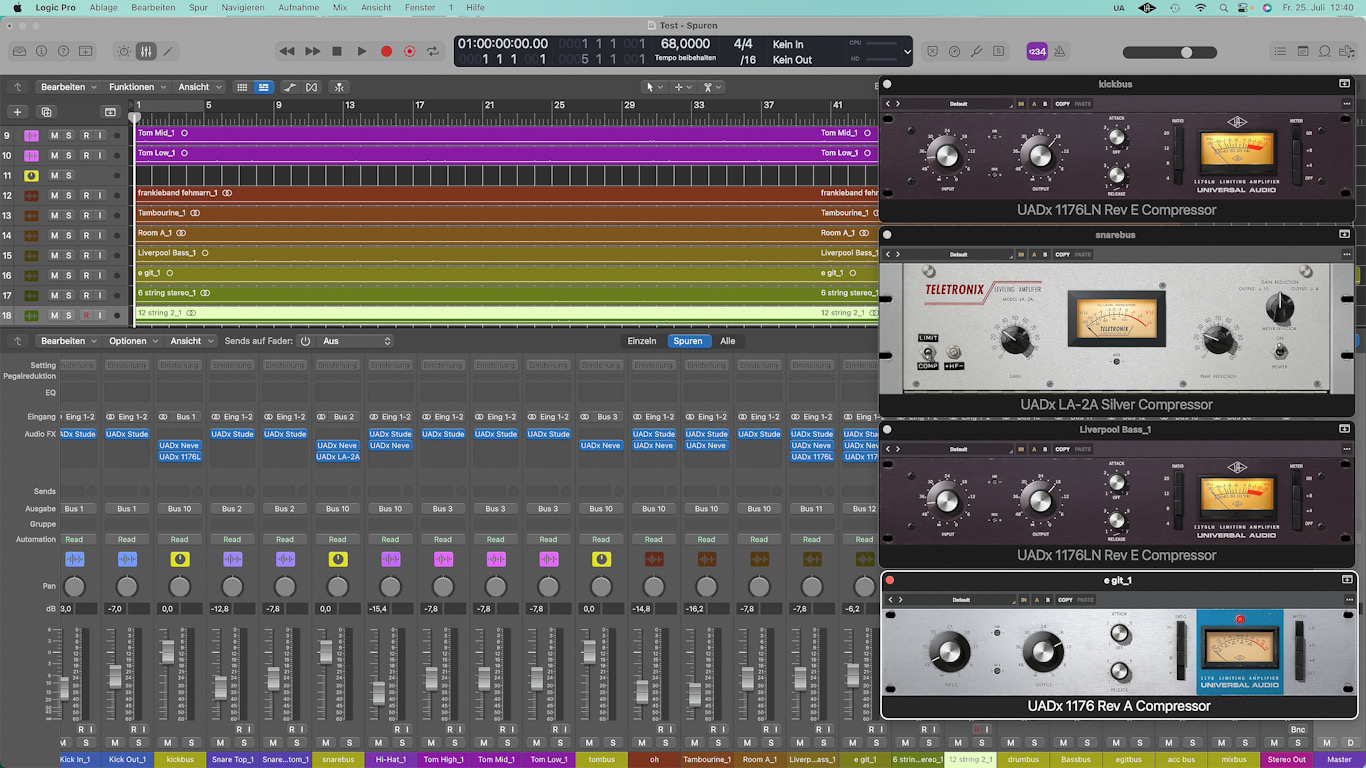Image resolution: width=1366 pixels, height=768 pixels.
Task: Stop playback
Action: point(337,51)
